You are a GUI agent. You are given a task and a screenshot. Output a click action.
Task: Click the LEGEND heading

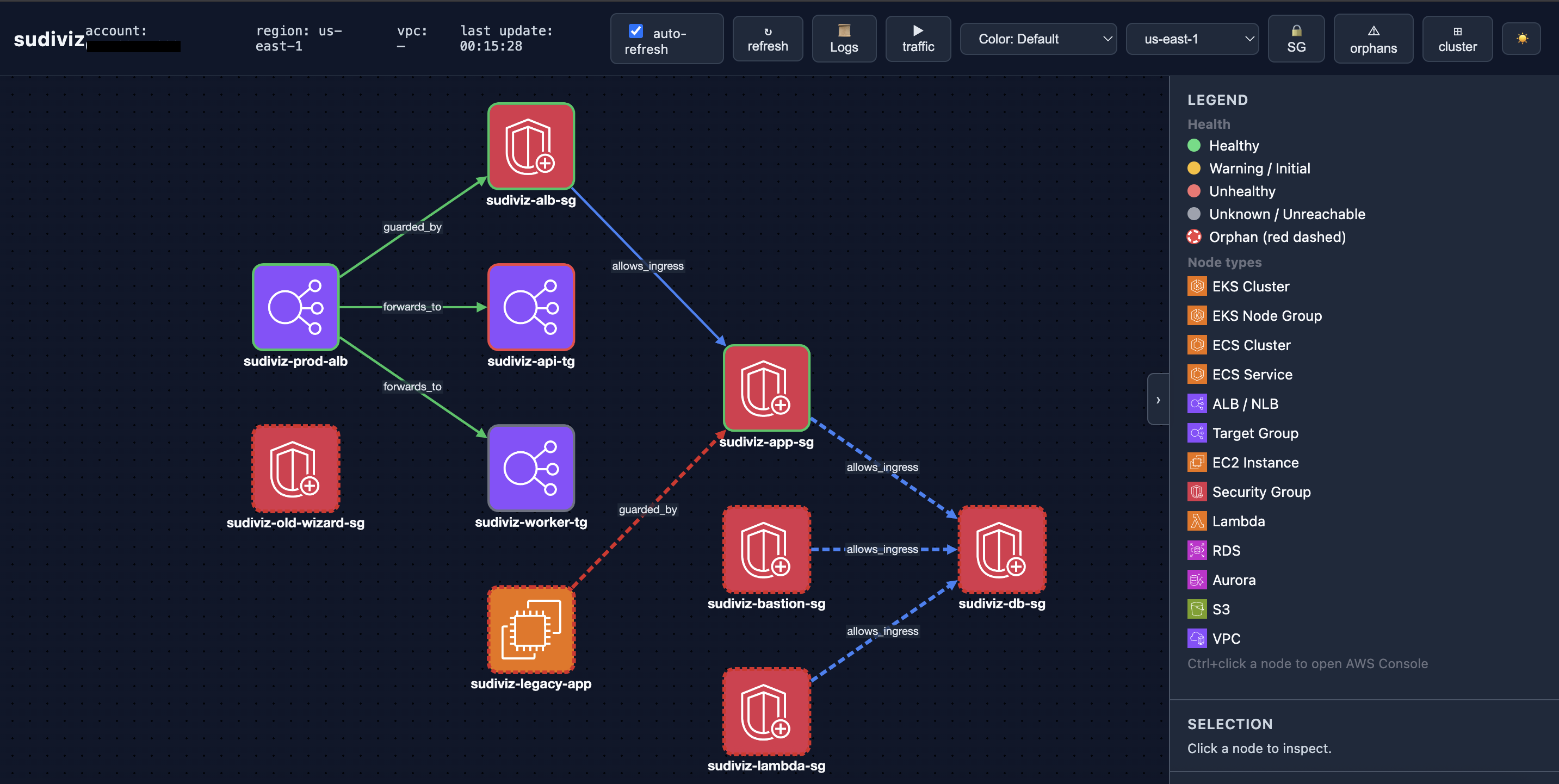coord(1217,100)
